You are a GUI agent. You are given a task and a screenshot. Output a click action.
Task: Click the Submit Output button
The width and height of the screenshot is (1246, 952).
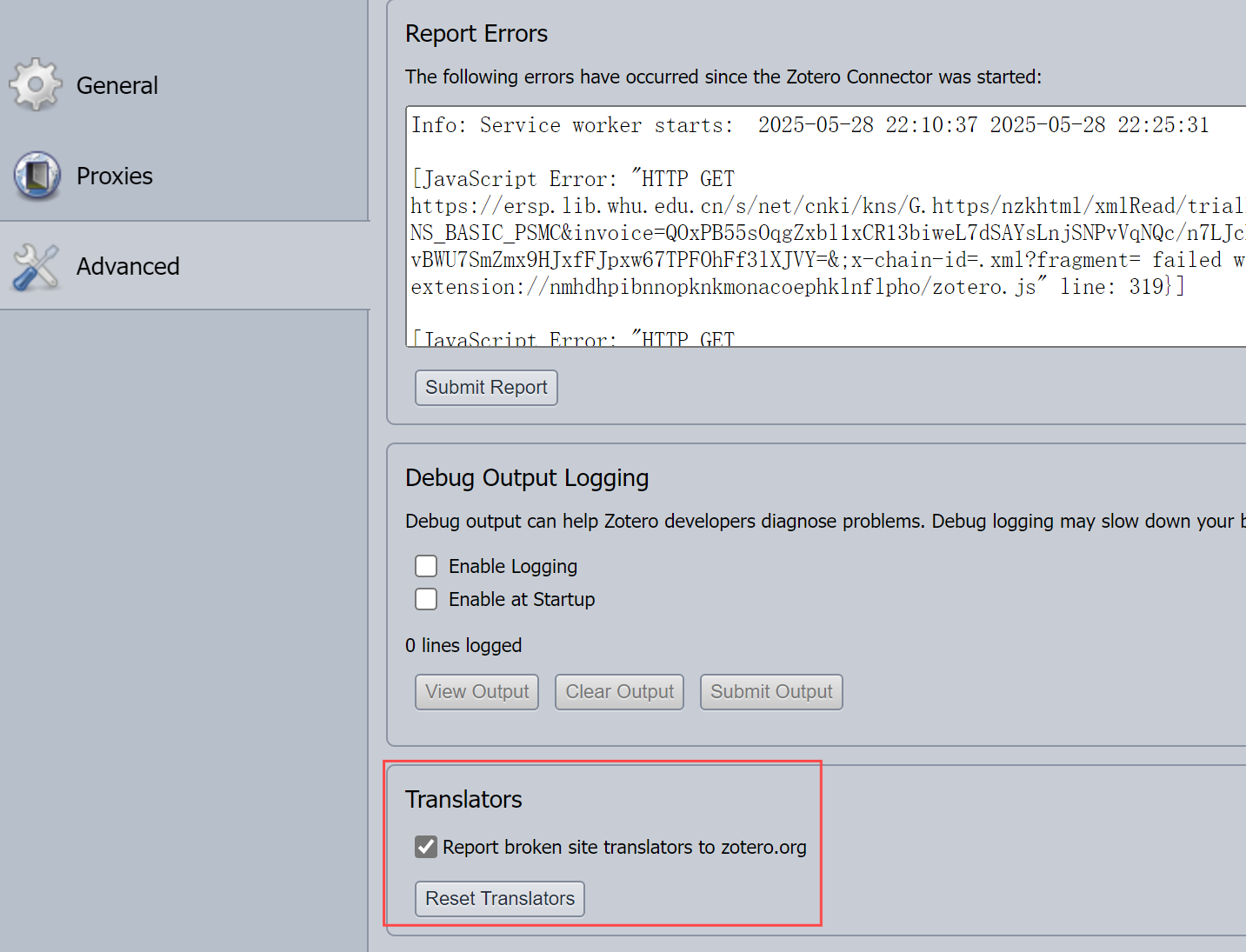coord(771,692)
